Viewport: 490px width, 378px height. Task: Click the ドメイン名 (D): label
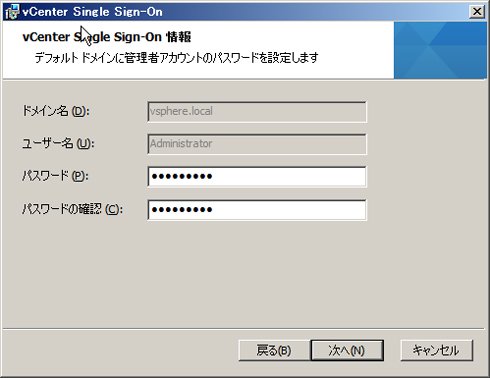[56, 111]
